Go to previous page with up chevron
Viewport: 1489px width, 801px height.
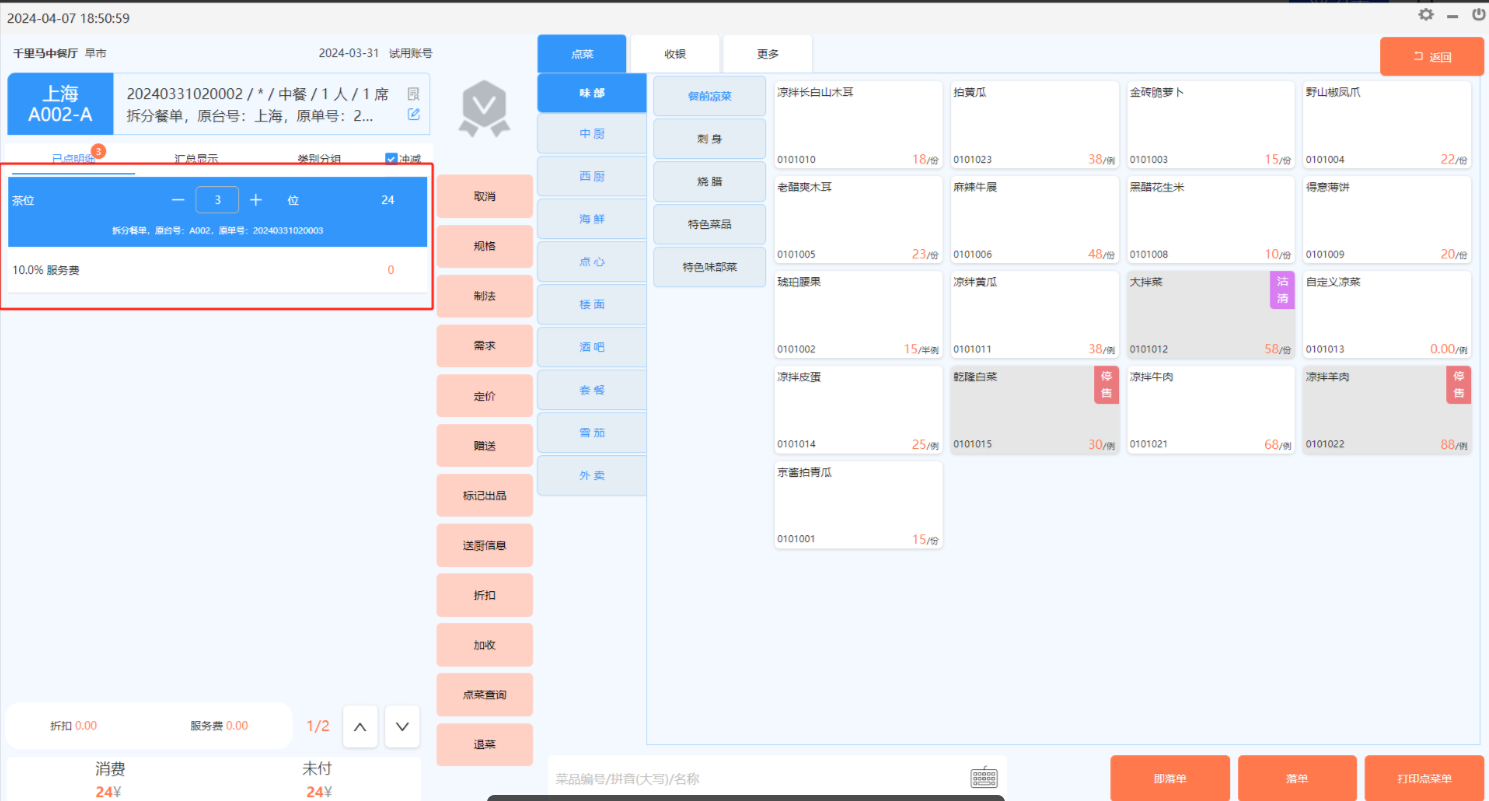coord(360,727)
